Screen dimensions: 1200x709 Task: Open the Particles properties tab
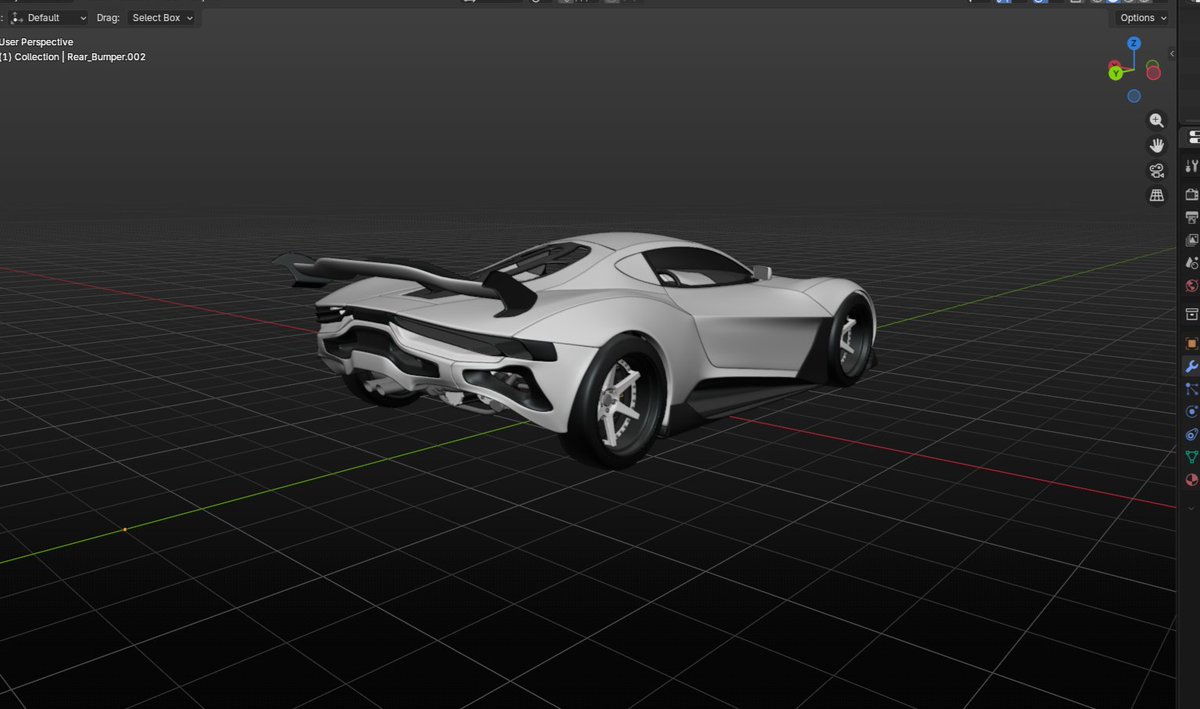(1191, 389)
